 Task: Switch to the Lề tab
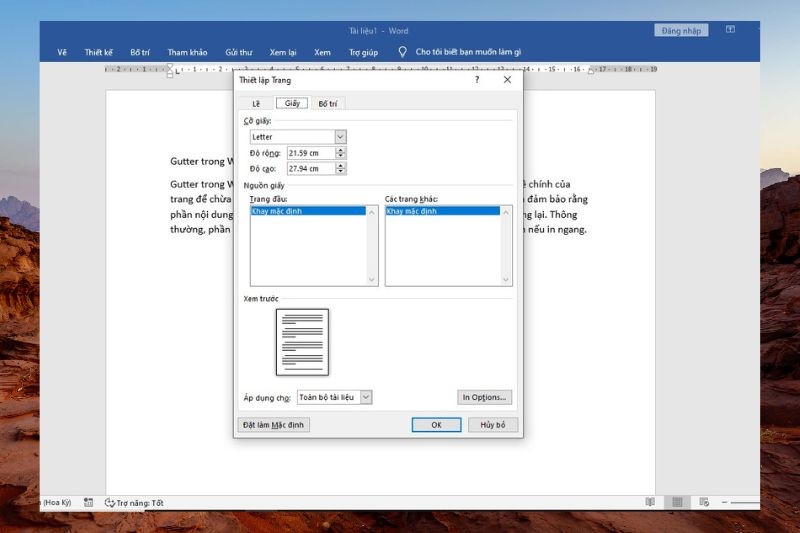point(256,103)
